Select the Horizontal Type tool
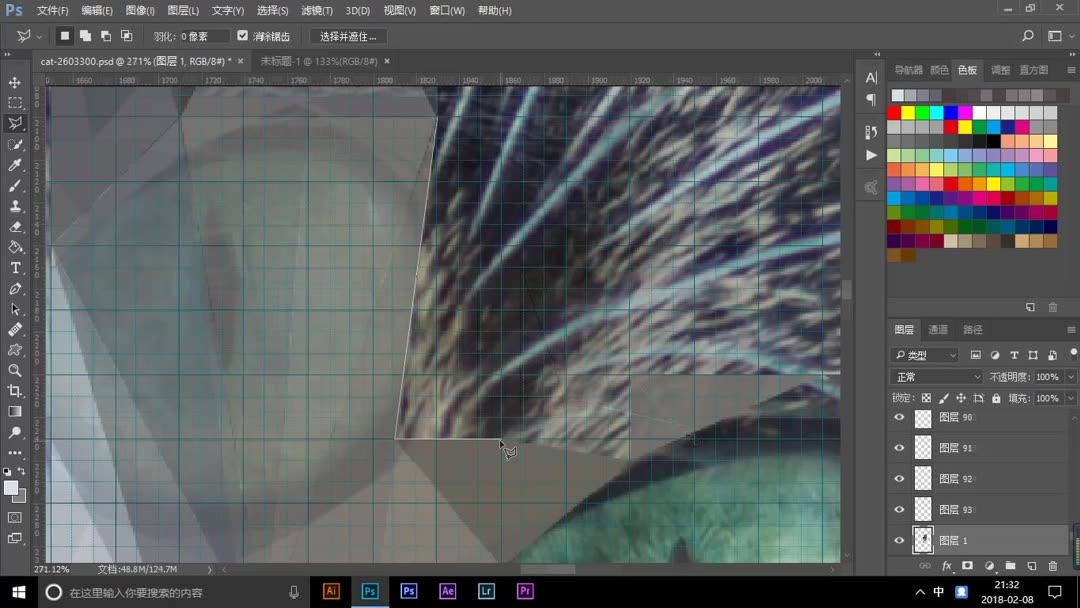This screenshot has width=1080, height=608. [x=14, y=267]
